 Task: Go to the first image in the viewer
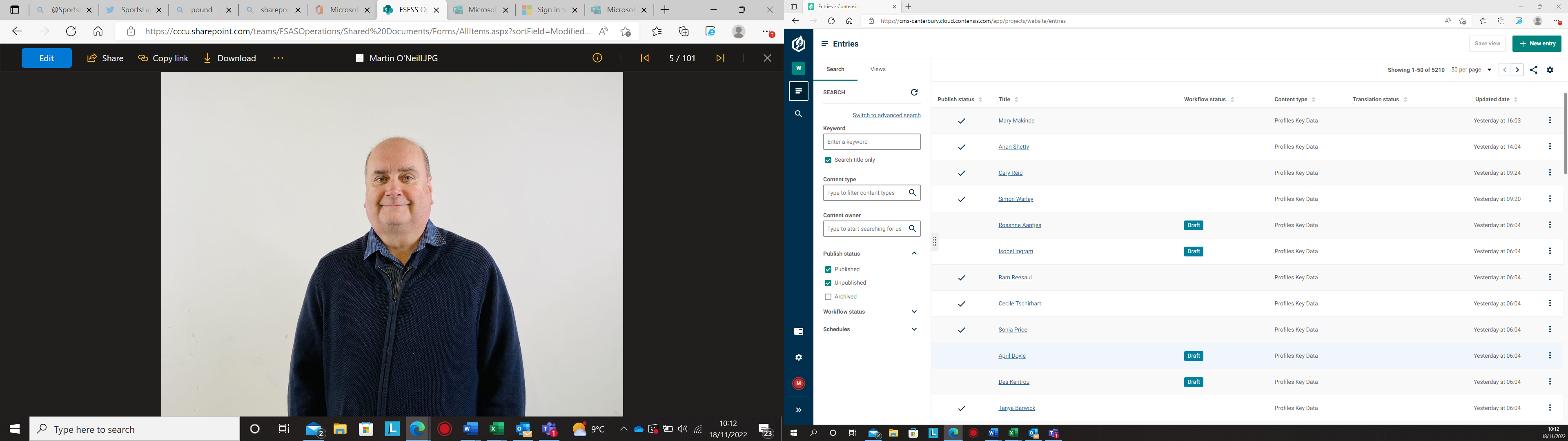[645, 58]
